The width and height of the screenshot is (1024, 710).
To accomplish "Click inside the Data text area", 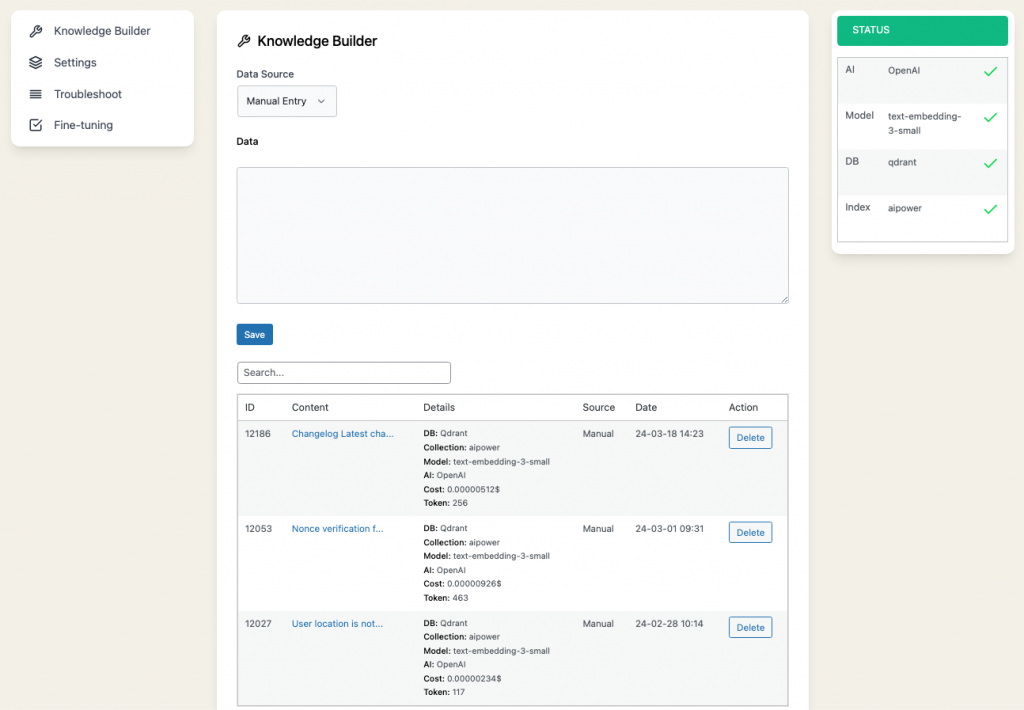I will click(x=512, y=235).
